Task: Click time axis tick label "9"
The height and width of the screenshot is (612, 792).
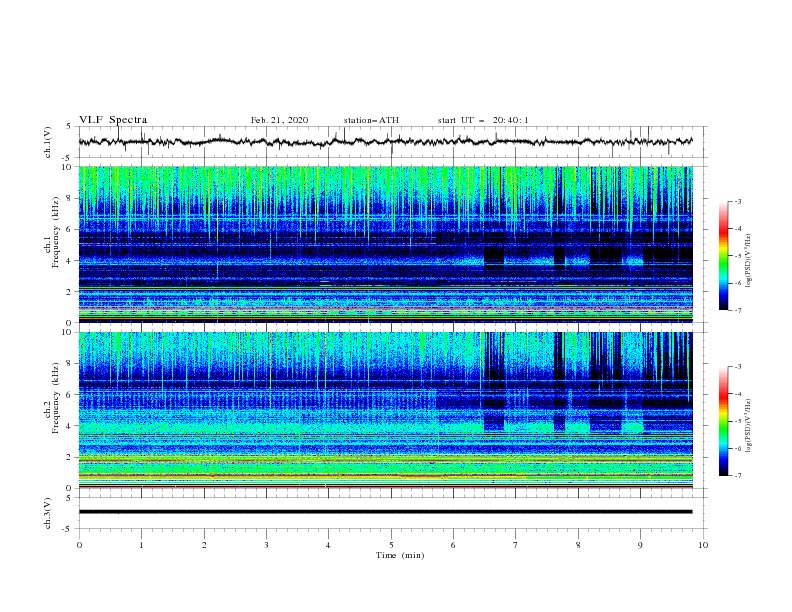Action: coord(640,545)
